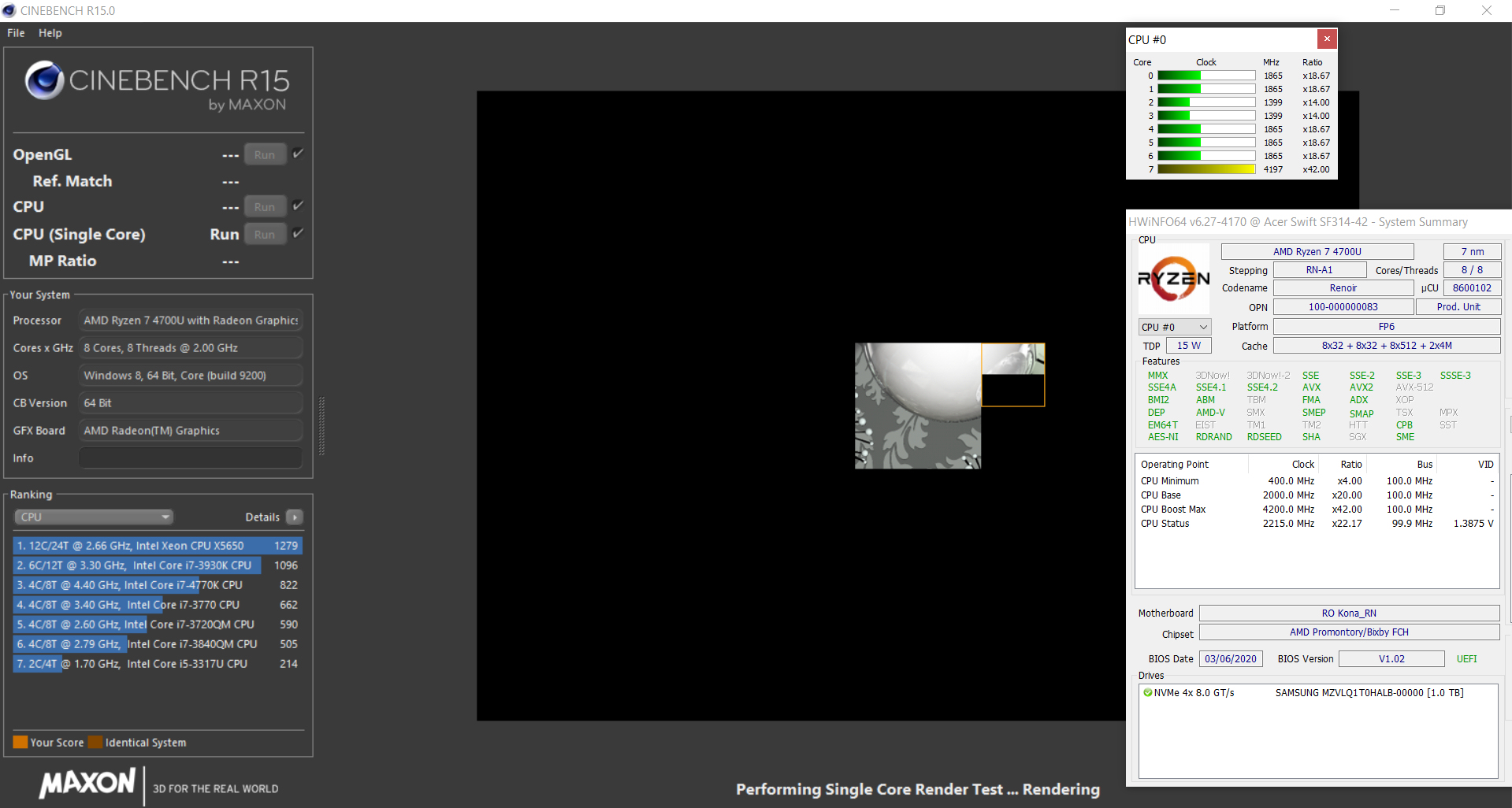Click the RO Kona_RN motherboard field
The height and width of the screenshot is (808, 1512).
(x=1349, y=613)
